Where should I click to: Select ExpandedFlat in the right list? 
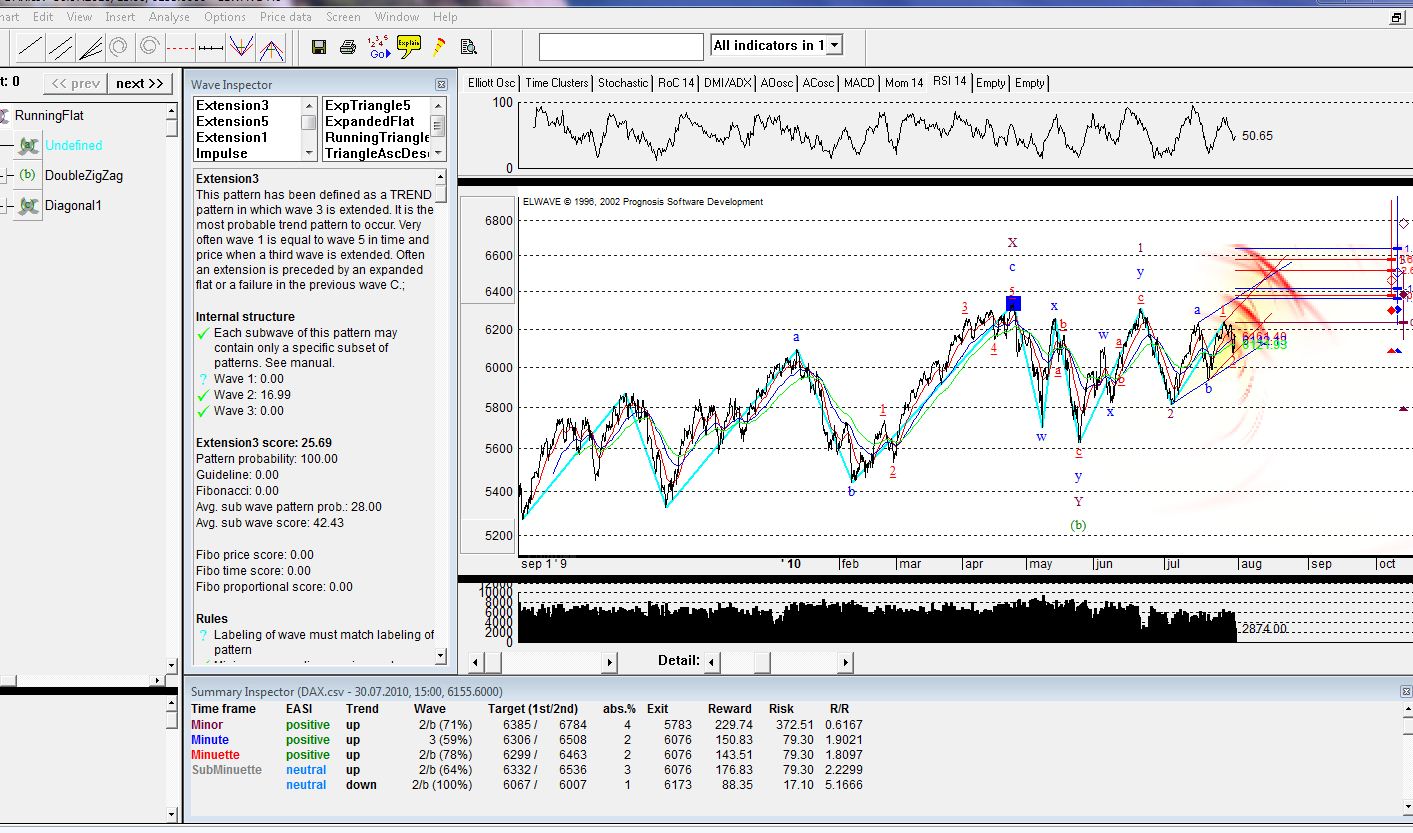pyautogui.click(x=370, y=121)
